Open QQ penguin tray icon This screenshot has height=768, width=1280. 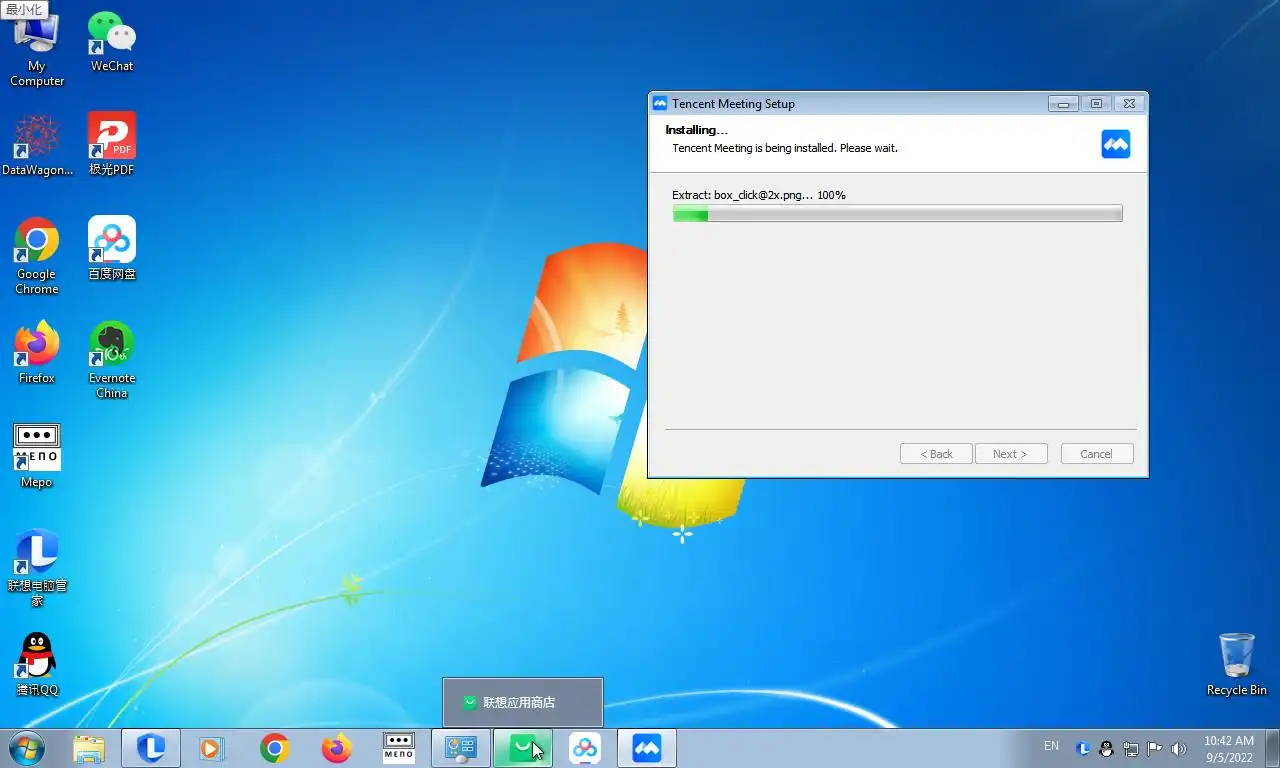click(x=1107, y=748)
